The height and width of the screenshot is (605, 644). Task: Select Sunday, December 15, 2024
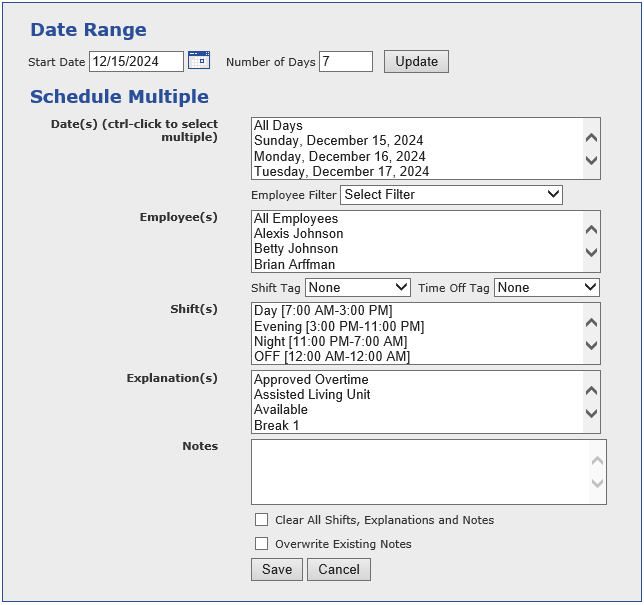pyautogui.click(x=417, y=140)
